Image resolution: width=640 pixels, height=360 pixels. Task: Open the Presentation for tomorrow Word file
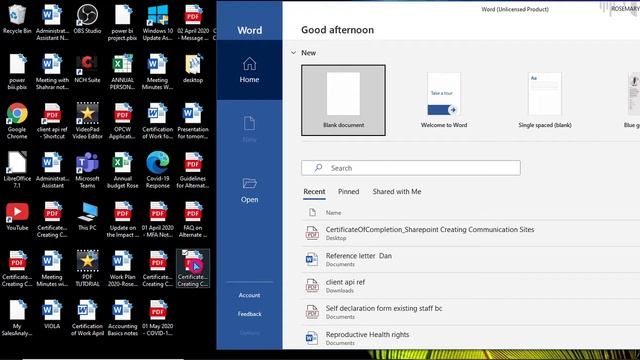coord(193,121)
